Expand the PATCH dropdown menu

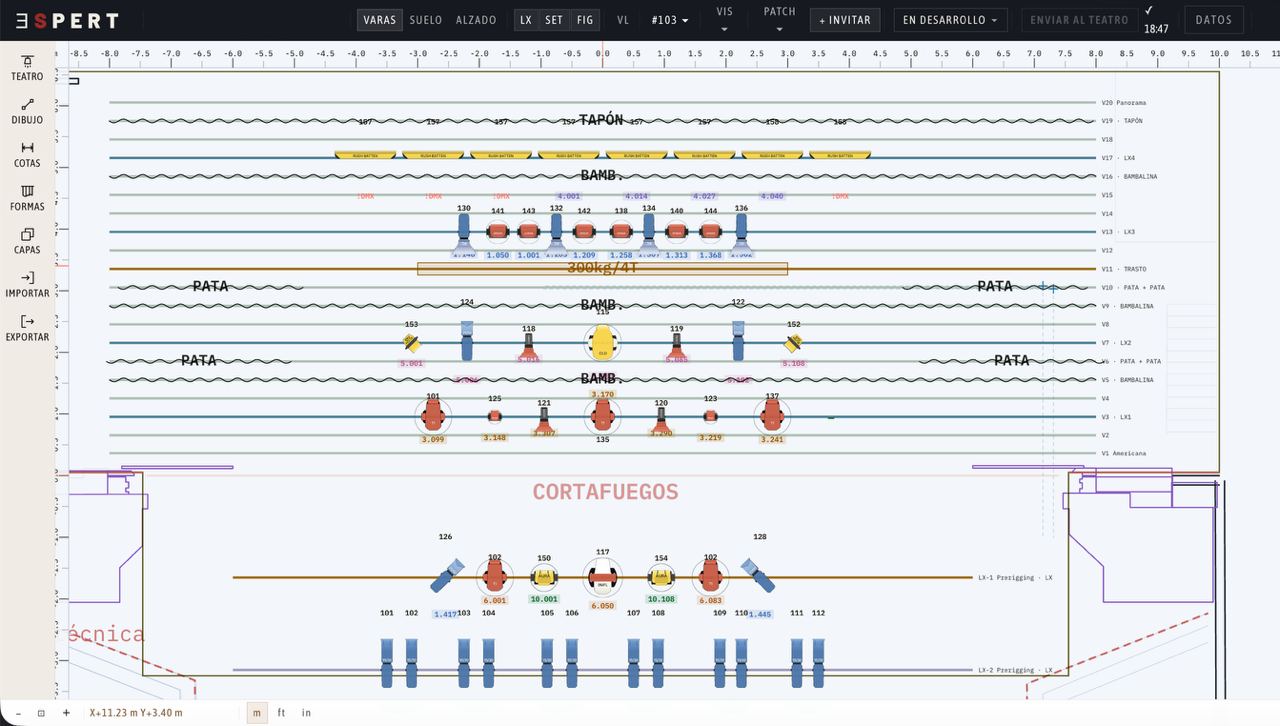tap(780, 20)
